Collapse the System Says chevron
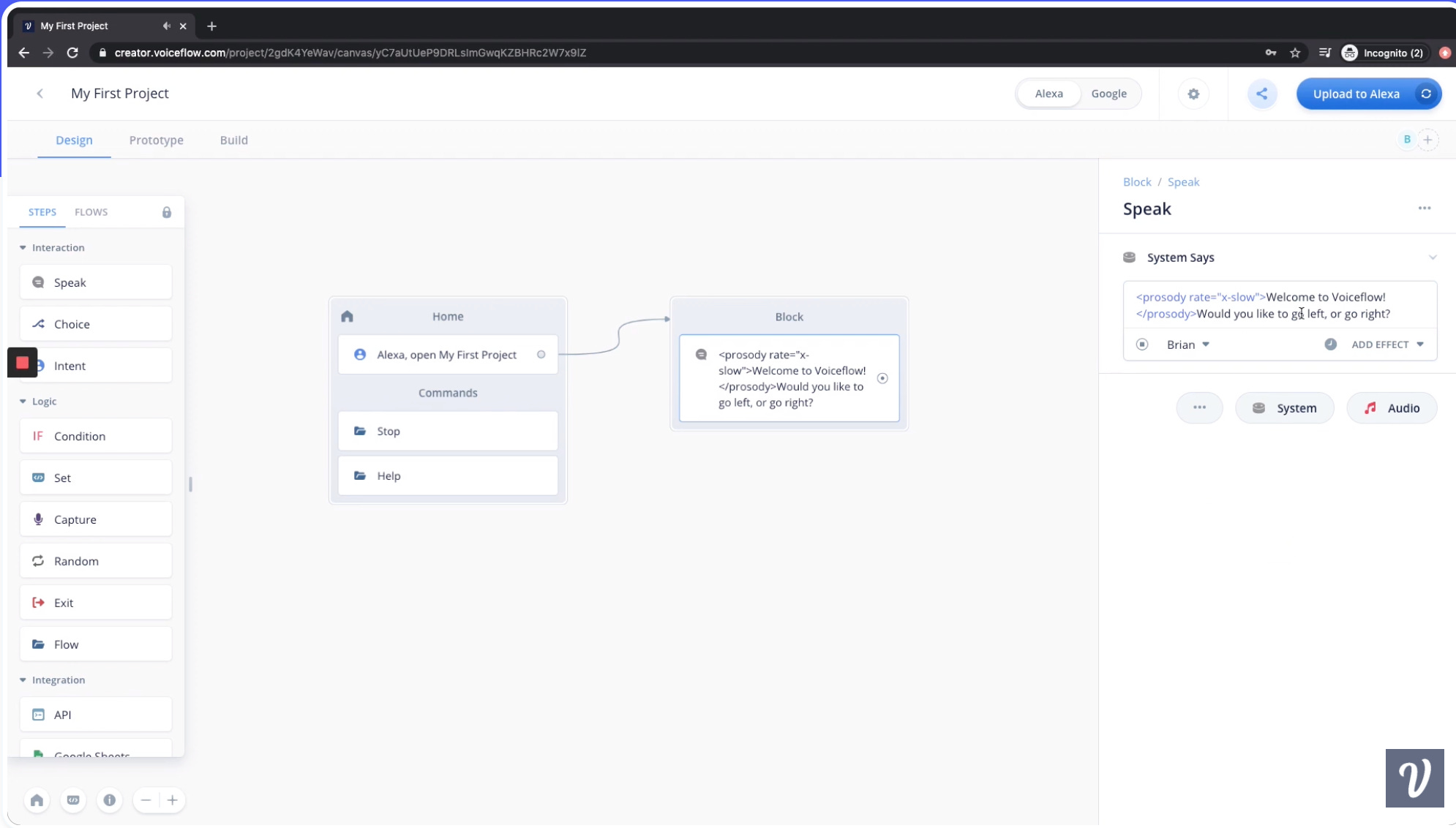This screenshot has width=1456, height=828. pos(1433,257)
